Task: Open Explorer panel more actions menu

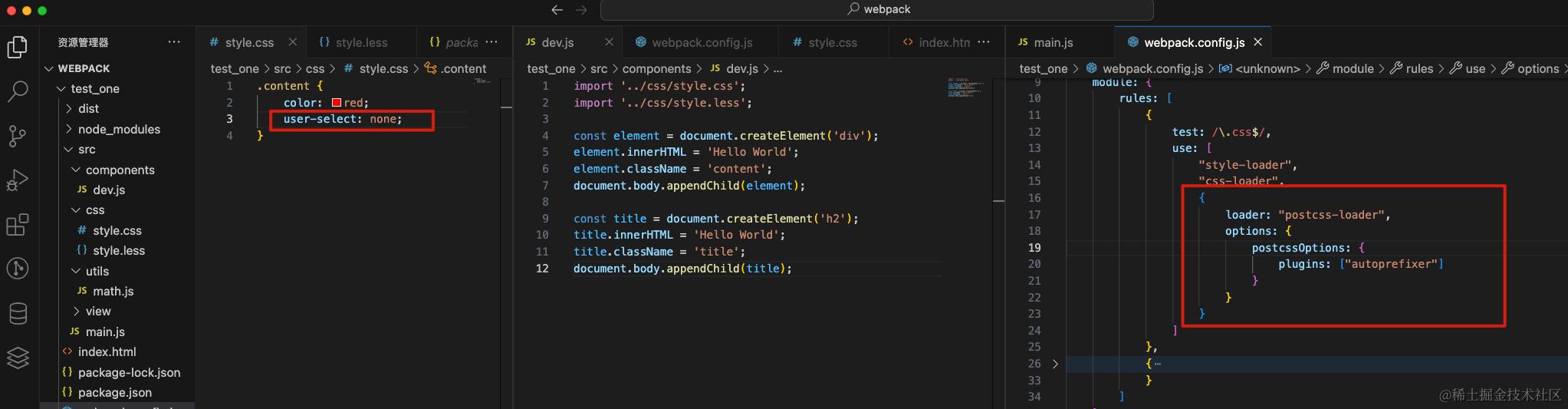Action: coord(174,42)
